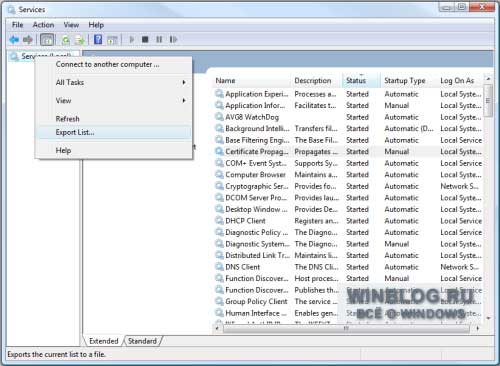The image size is (500, 366).
Task: Select the Distributed Link Tracking row
Action: 348,255
